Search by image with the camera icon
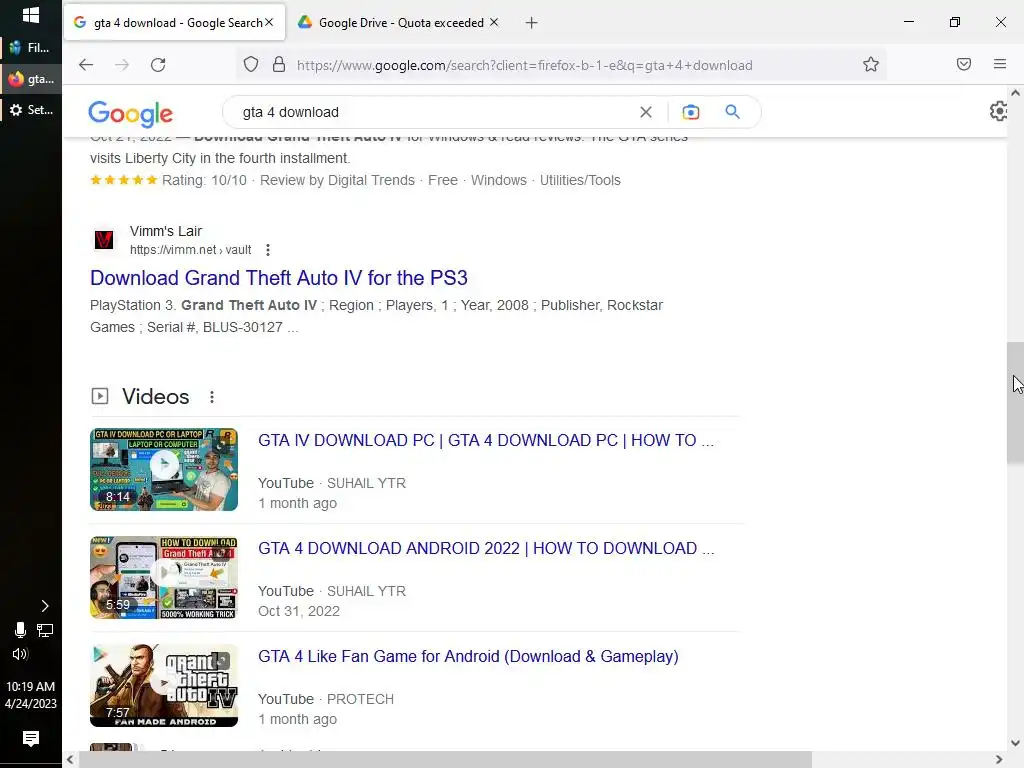 coord(690,112)
